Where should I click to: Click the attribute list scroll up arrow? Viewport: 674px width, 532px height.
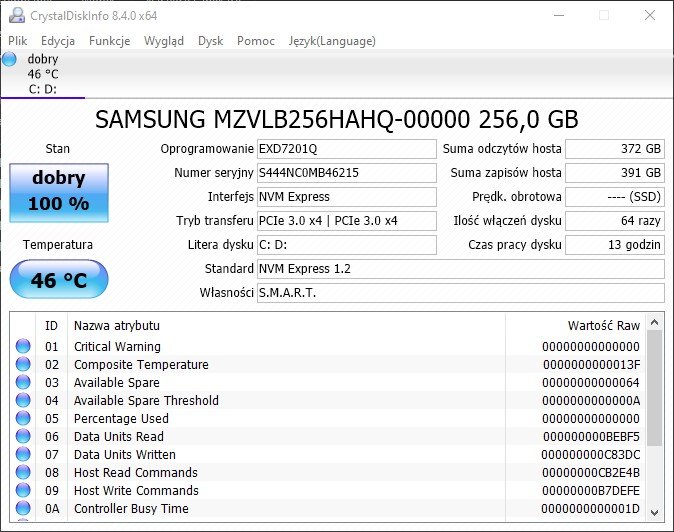pos(655,322)
